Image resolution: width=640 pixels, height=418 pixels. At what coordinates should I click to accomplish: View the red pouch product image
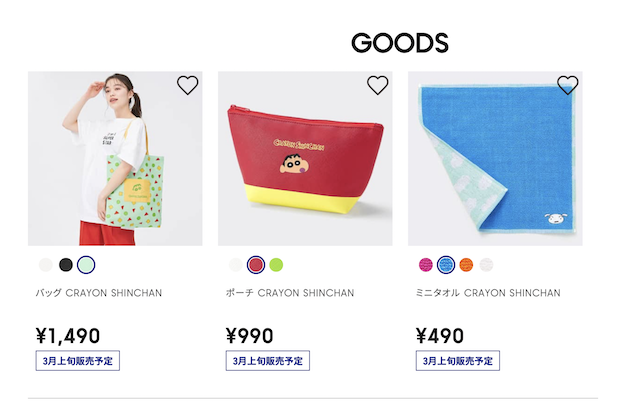coord(305,158)
